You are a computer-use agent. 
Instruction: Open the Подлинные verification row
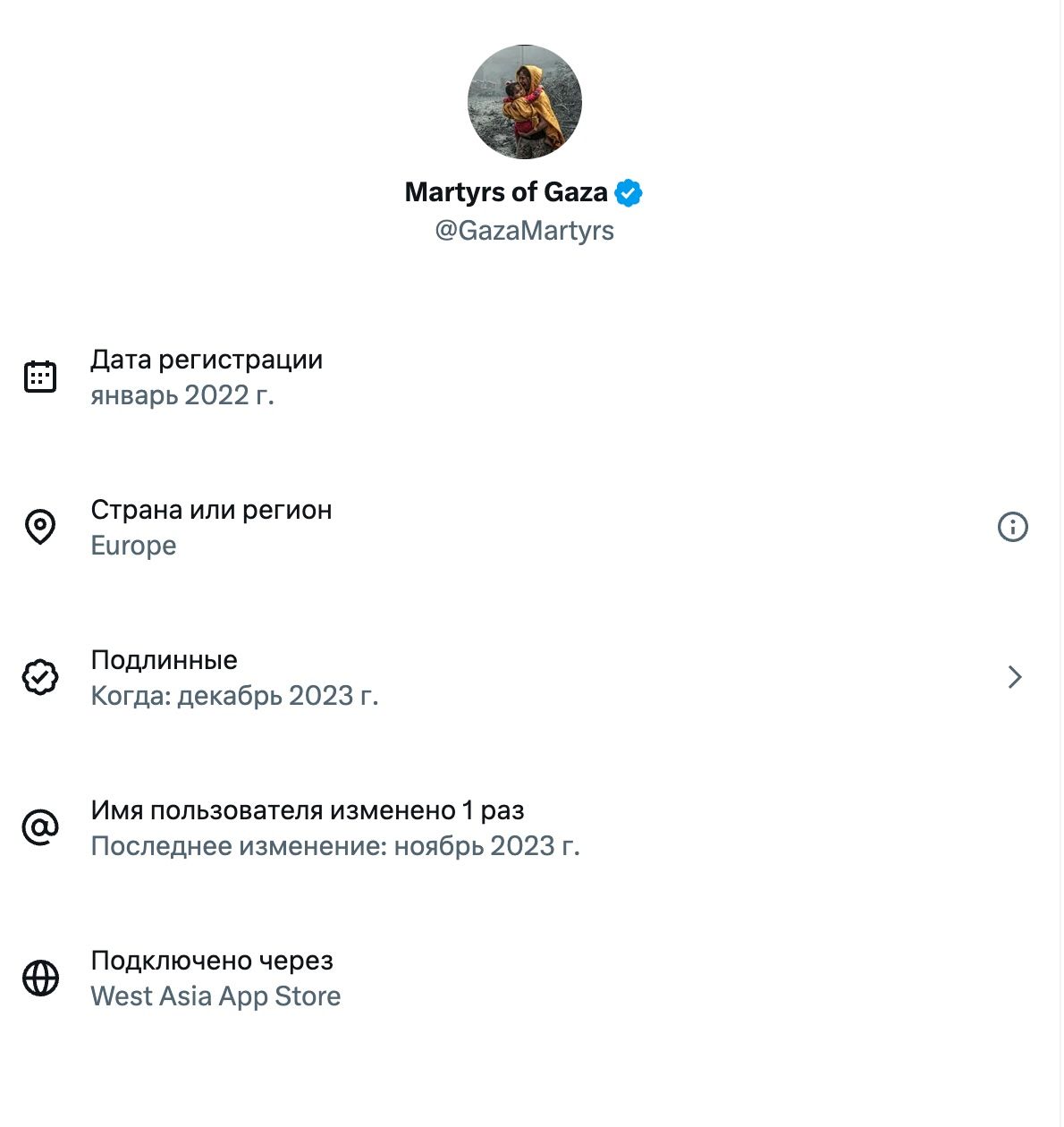pyautogui.click(x=165, y=660)
